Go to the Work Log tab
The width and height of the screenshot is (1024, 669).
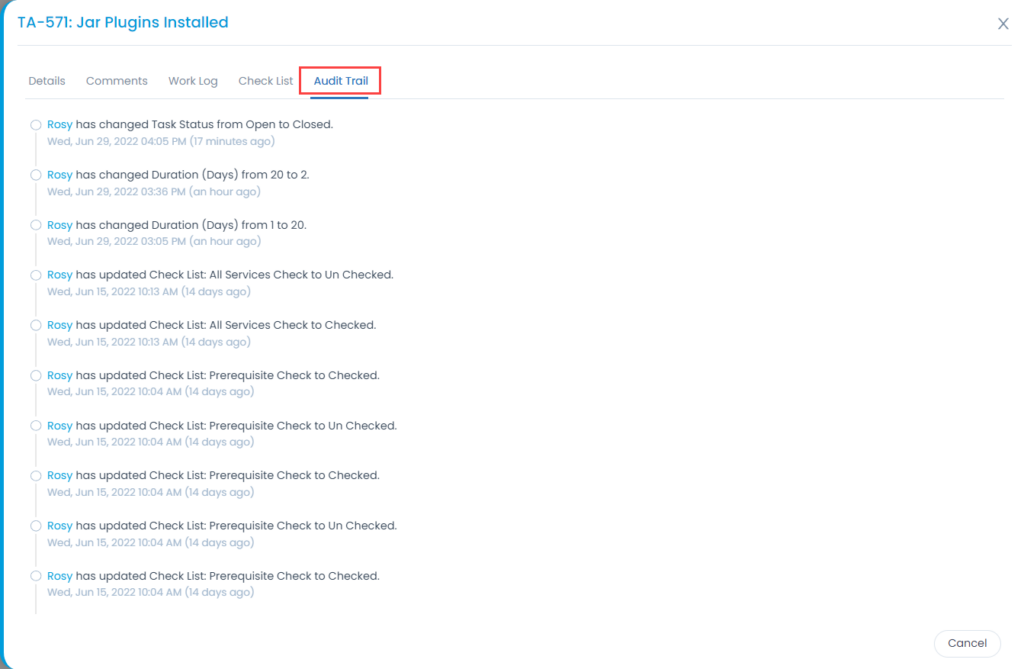coord(193,81)
